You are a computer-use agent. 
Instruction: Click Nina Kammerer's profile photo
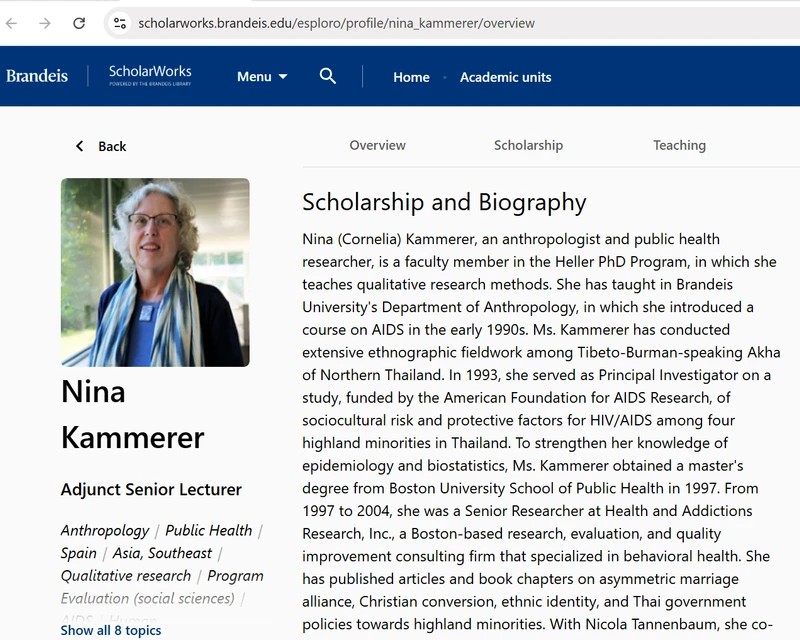pos(155,272)
